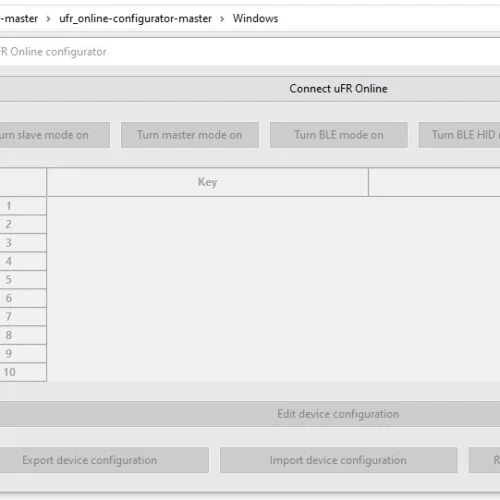This screenshot has width=500, height=500.
Task: Open the ufr_online-configurator-master breadcrumb folder
Action: coord(135,18)
